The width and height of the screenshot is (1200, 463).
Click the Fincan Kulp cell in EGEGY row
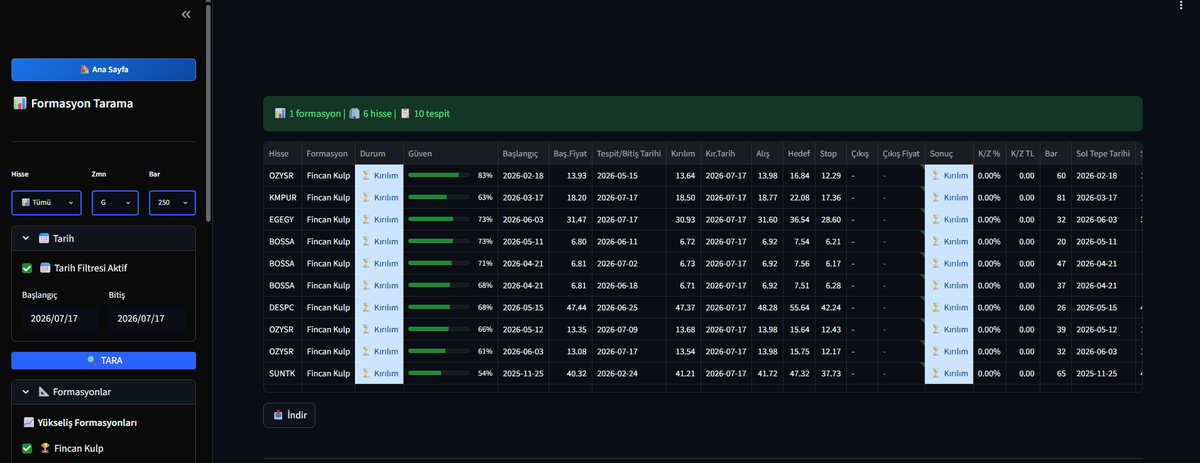[328, 220]
